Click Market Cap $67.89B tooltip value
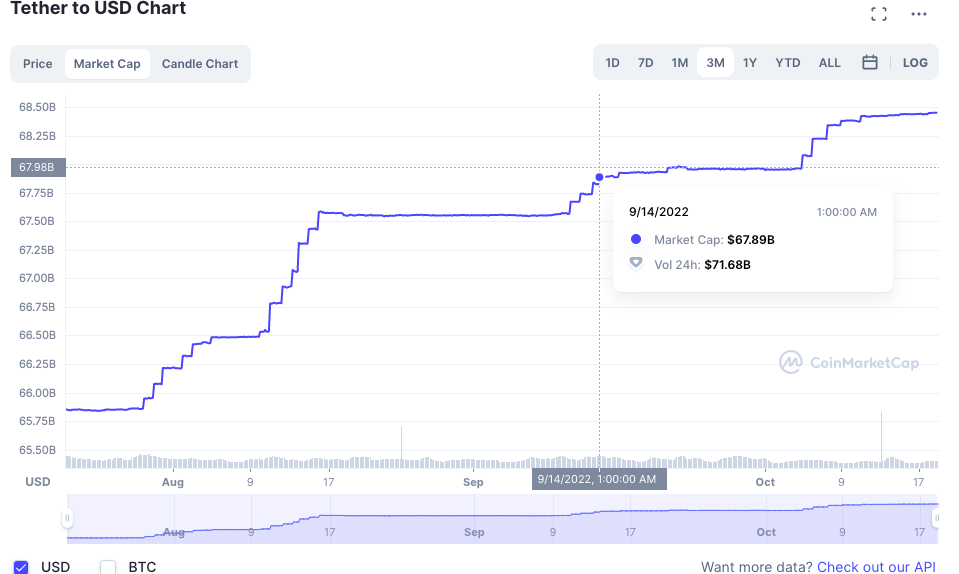959x574 pixels. 750,240
